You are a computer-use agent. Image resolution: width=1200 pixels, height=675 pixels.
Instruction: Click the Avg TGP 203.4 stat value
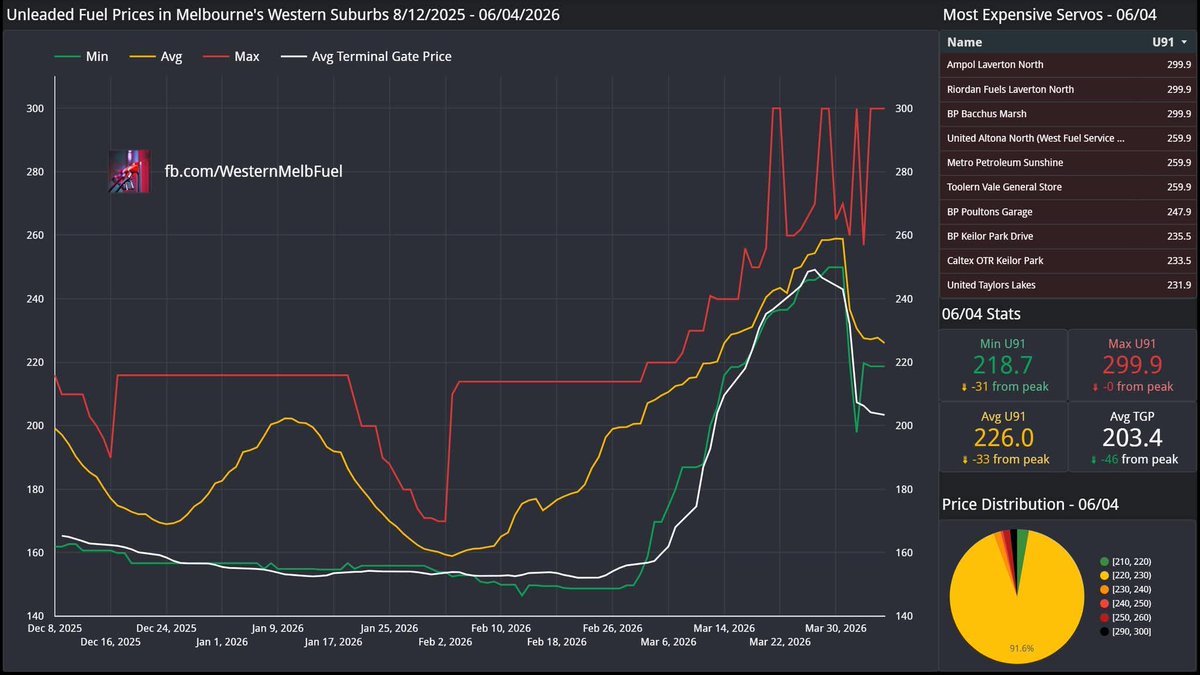tap(1132, 438)
